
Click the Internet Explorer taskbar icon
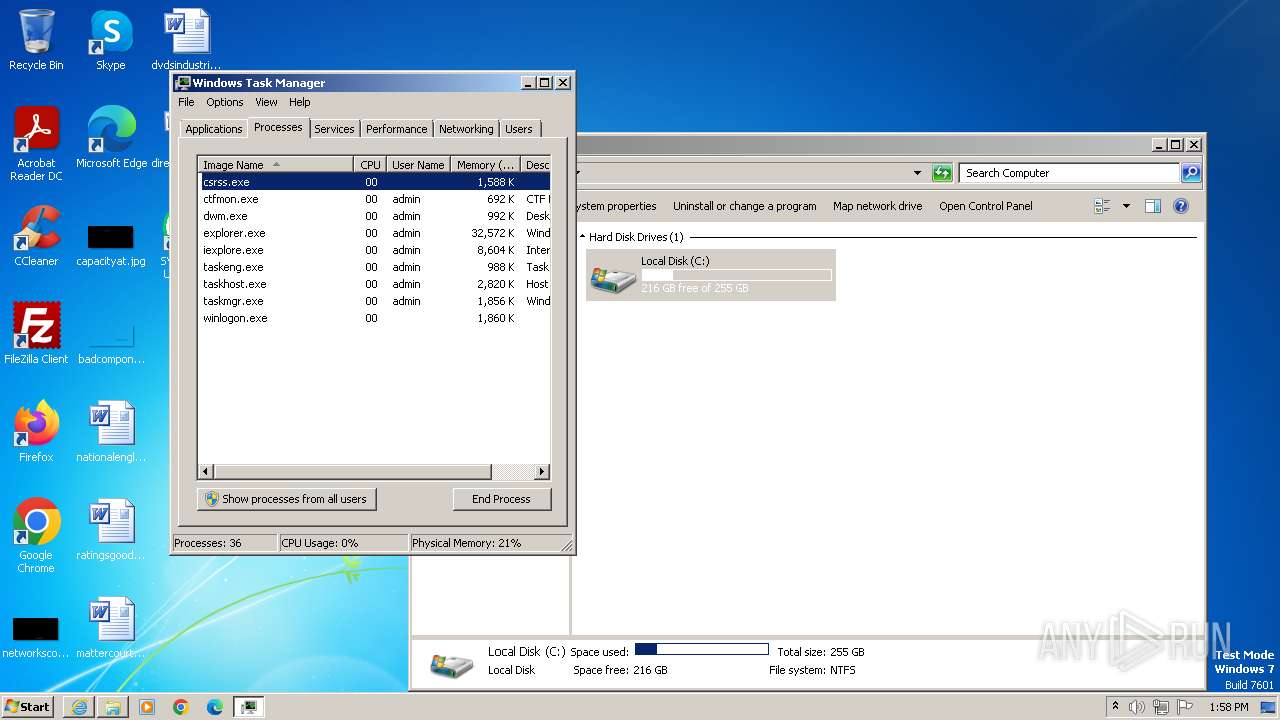pos(79,707)
